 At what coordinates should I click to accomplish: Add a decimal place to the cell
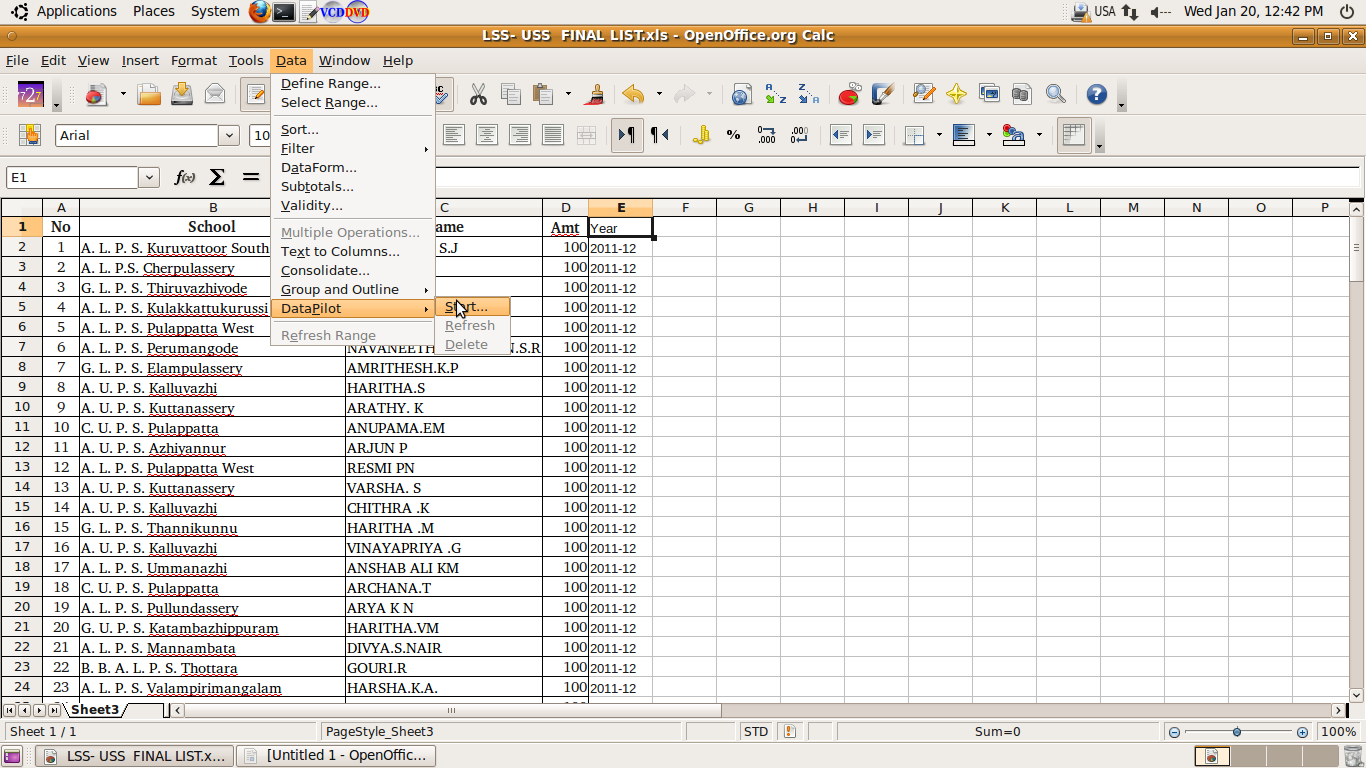pyautogui.click(x=767, y=134)
